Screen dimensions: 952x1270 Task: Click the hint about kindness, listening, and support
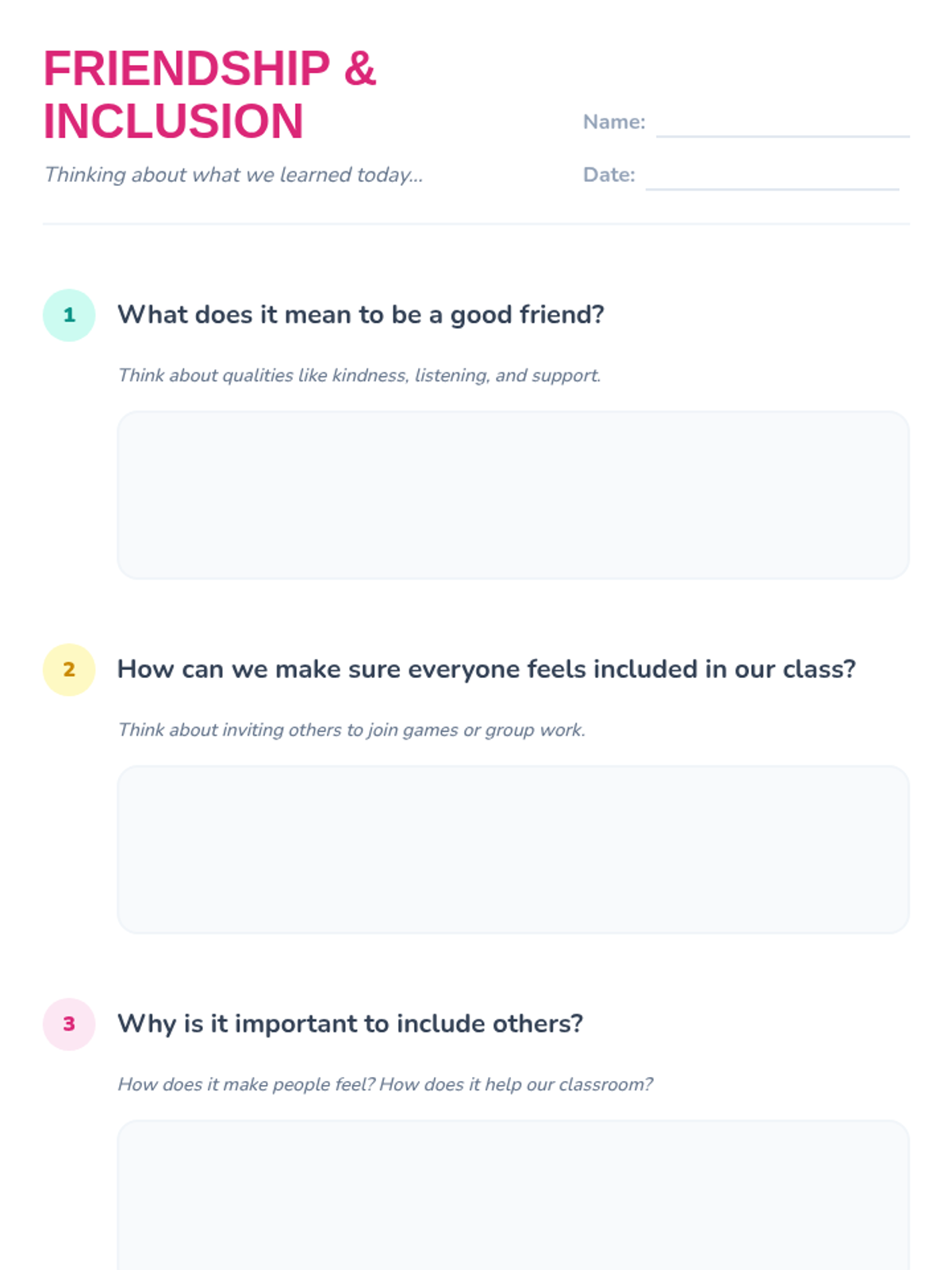point(359,375)
